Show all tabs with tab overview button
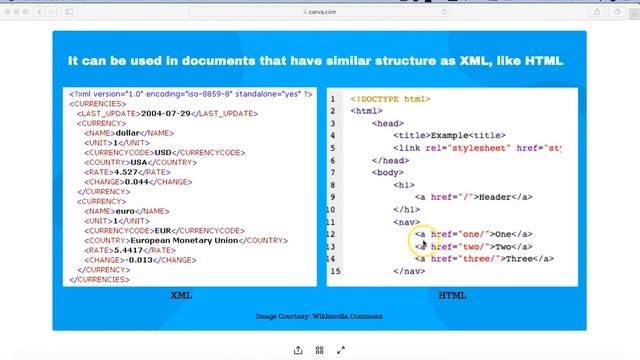The height and width of the screenshot is (360, 640). pyautogui.click(x=617, y=12)
